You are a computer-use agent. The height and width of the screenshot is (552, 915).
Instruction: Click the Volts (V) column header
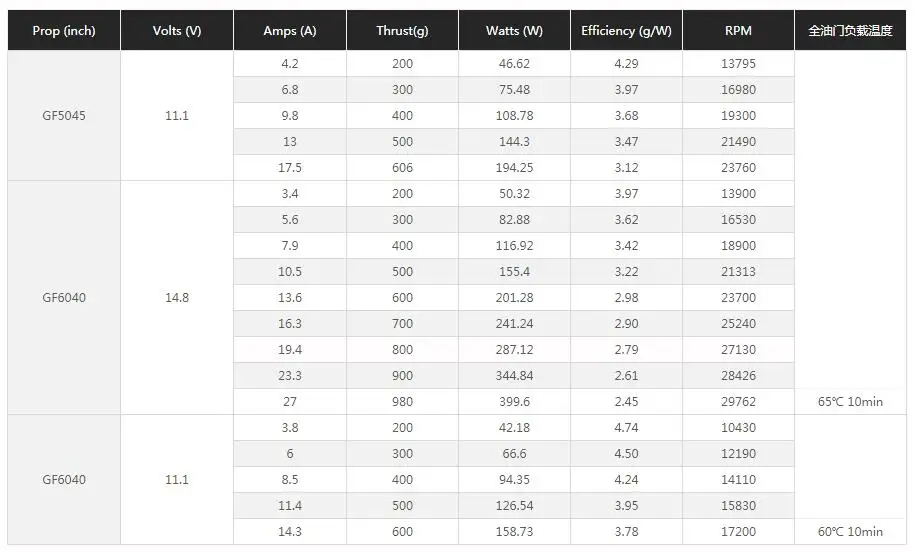[x=177, y=30]
